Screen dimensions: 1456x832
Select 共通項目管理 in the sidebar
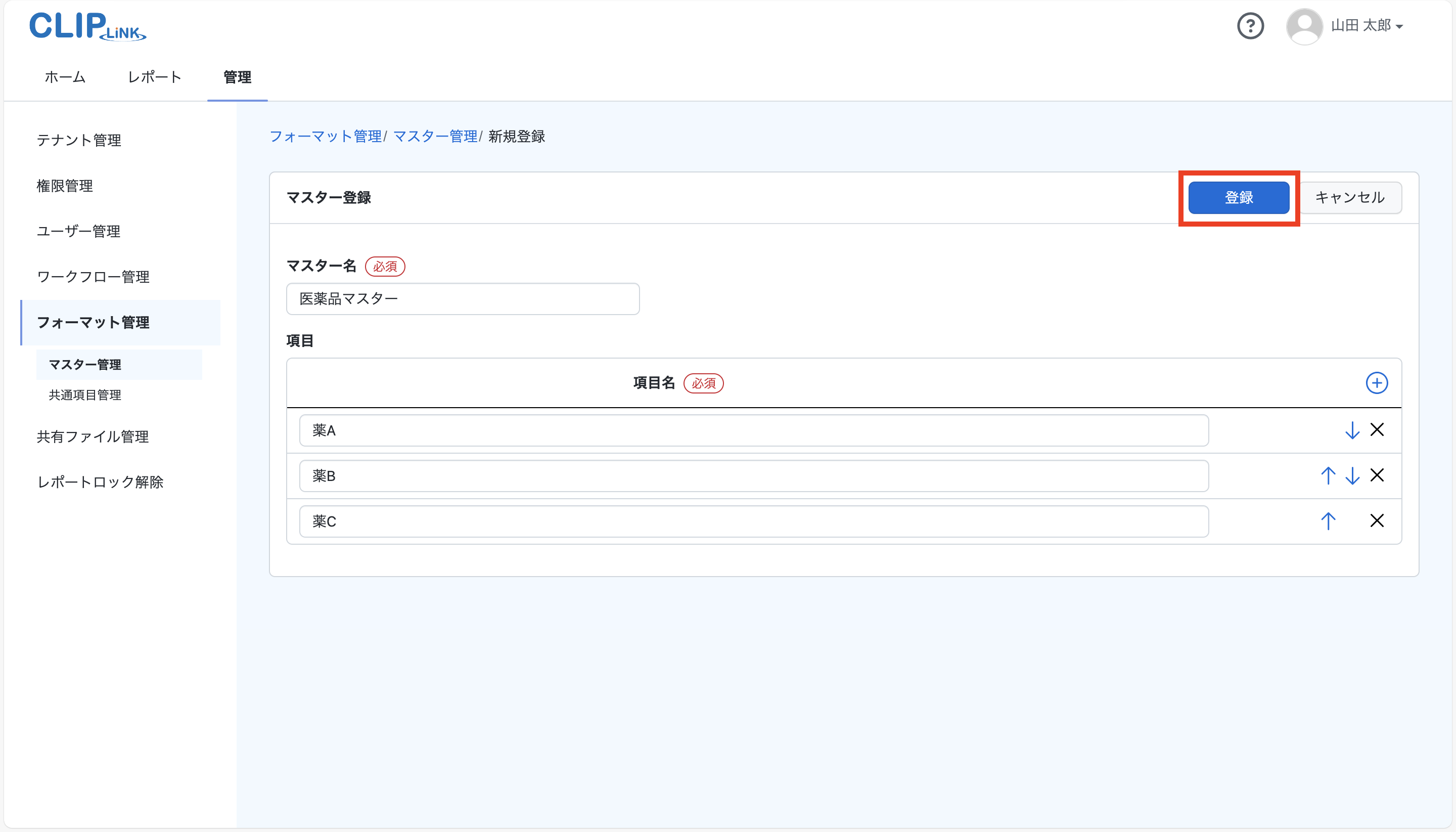84,395
